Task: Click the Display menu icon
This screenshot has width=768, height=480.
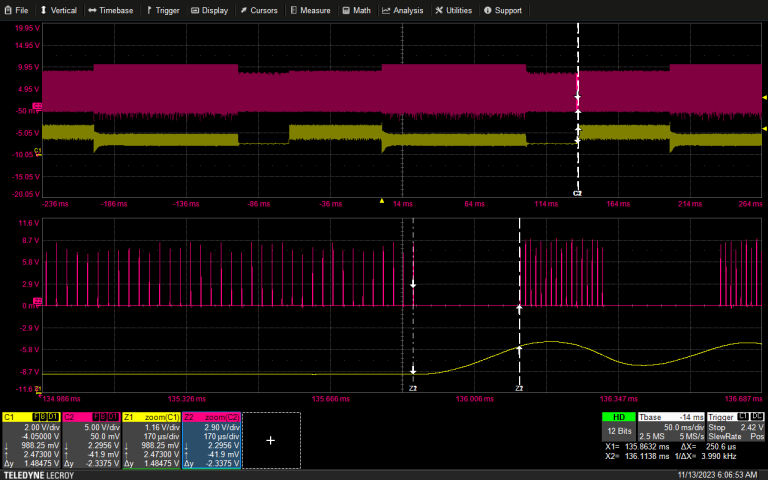Action: point(195,10)
